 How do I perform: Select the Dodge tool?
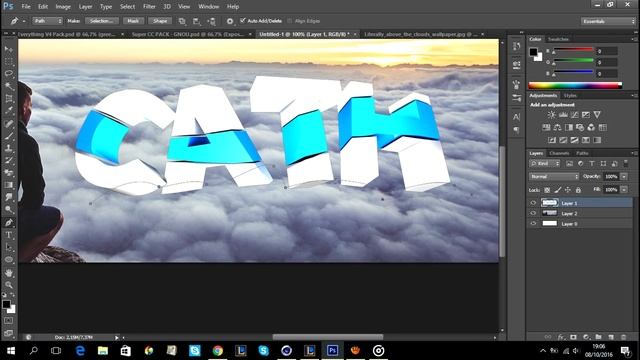9,209
